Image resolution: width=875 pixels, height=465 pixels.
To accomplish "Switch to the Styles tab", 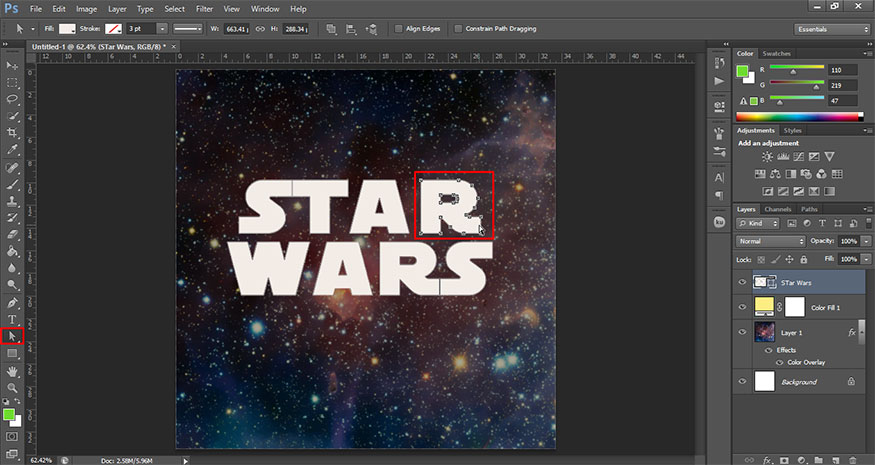I will [792, 131].
